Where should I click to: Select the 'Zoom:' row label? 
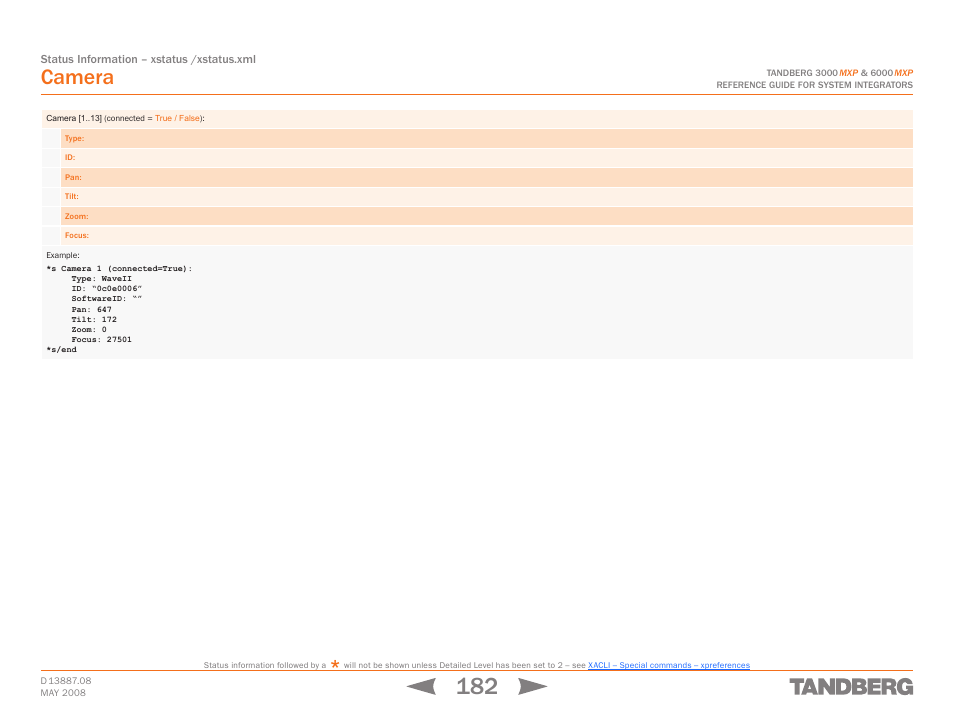tap(77, 216)
